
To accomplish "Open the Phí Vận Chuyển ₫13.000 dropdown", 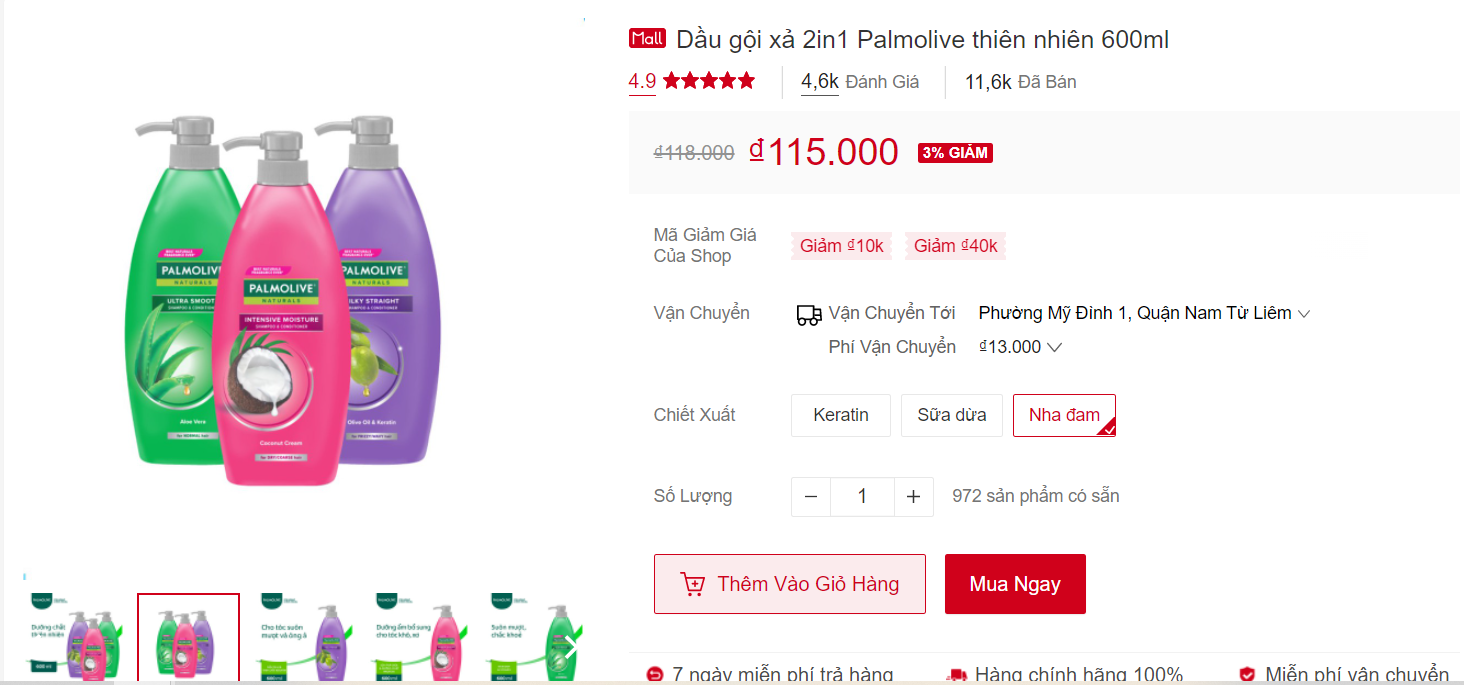I will (1019, 346).
